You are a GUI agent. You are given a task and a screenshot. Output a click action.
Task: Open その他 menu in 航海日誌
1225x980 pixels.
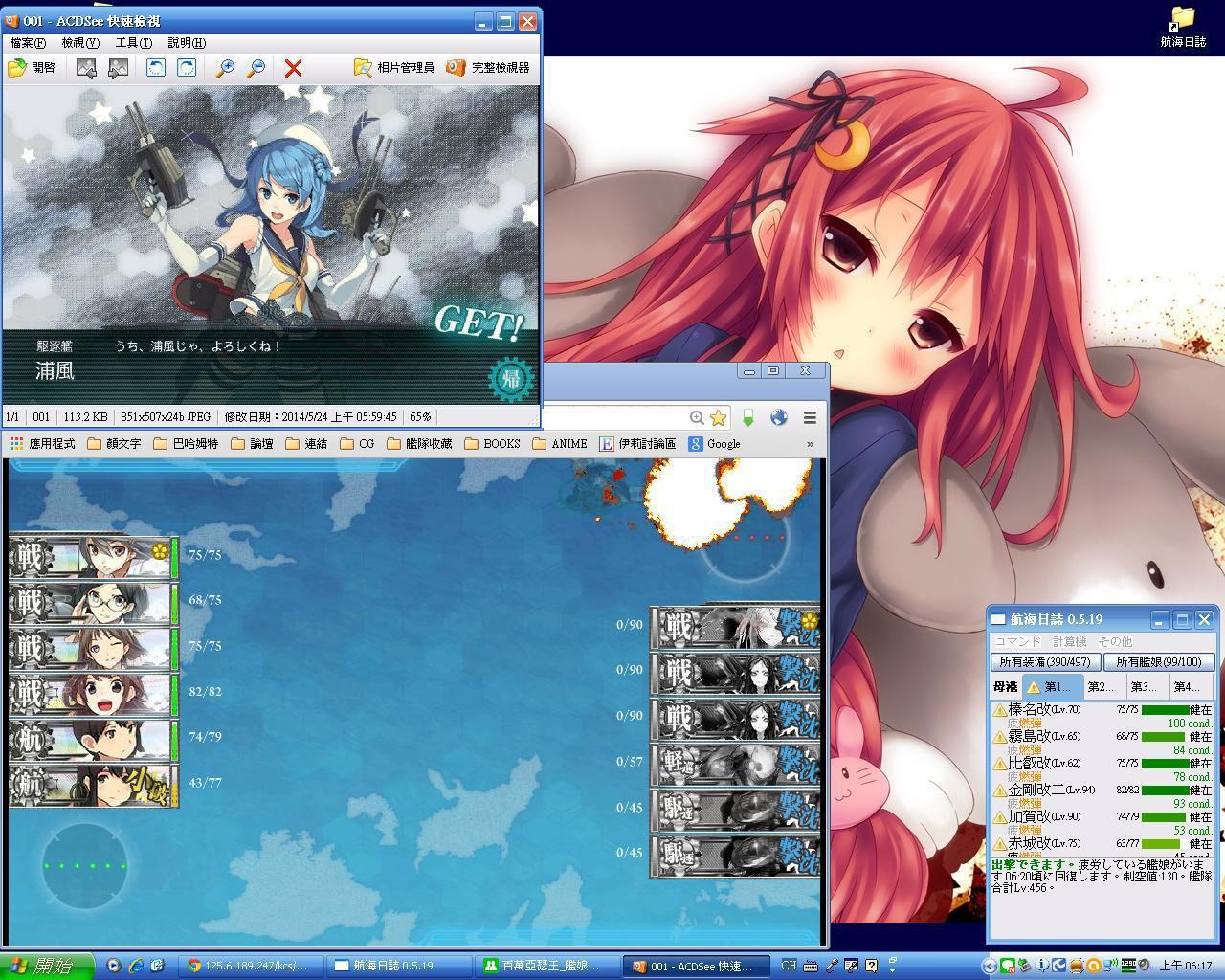(1114, 641)
